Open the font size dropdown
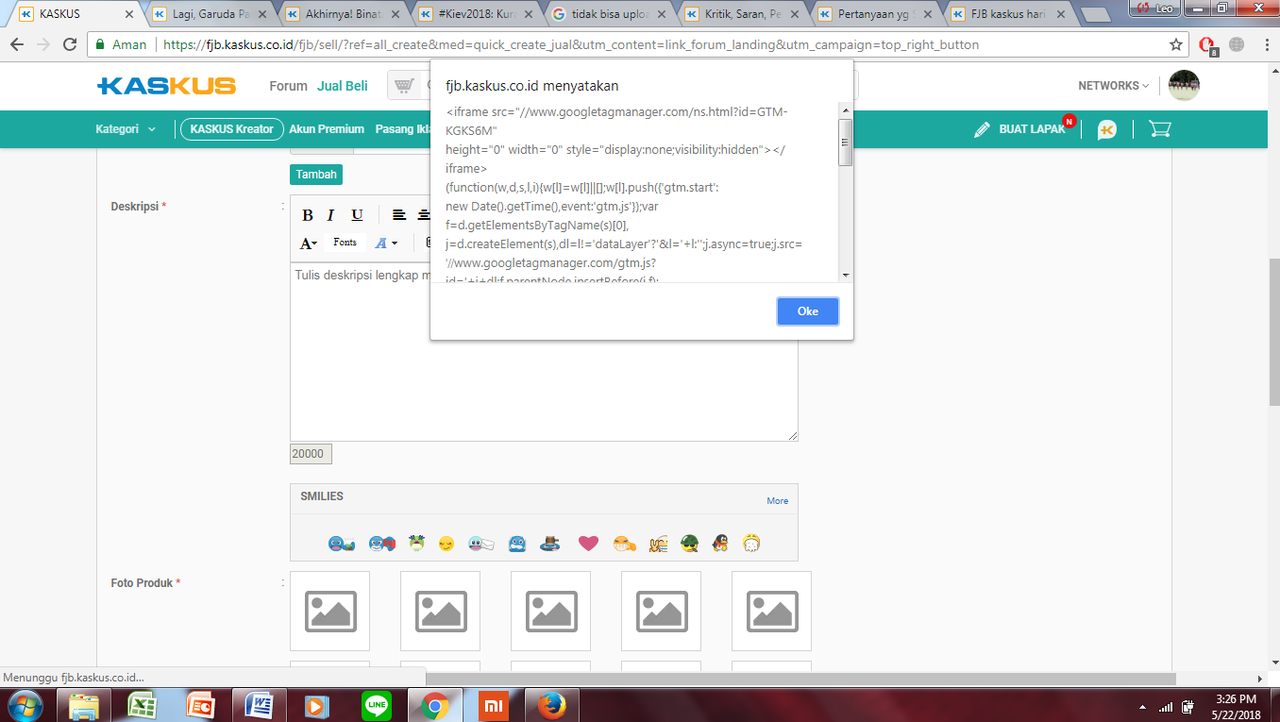Viewport: 1280px width, 722px height. click(x=309, y=243)
